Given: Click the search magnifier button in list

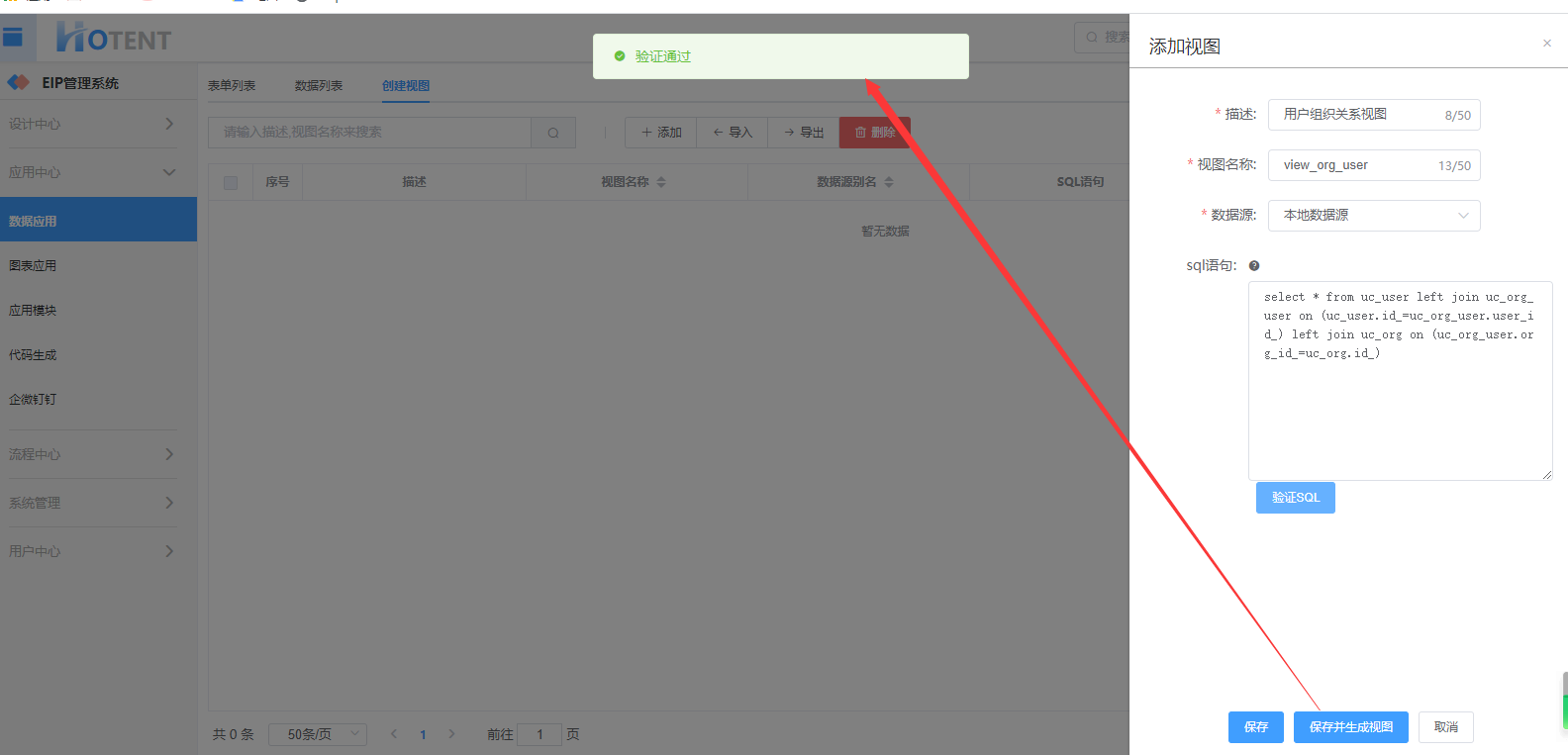Looking at the screenshot, I should coord(553,133).
